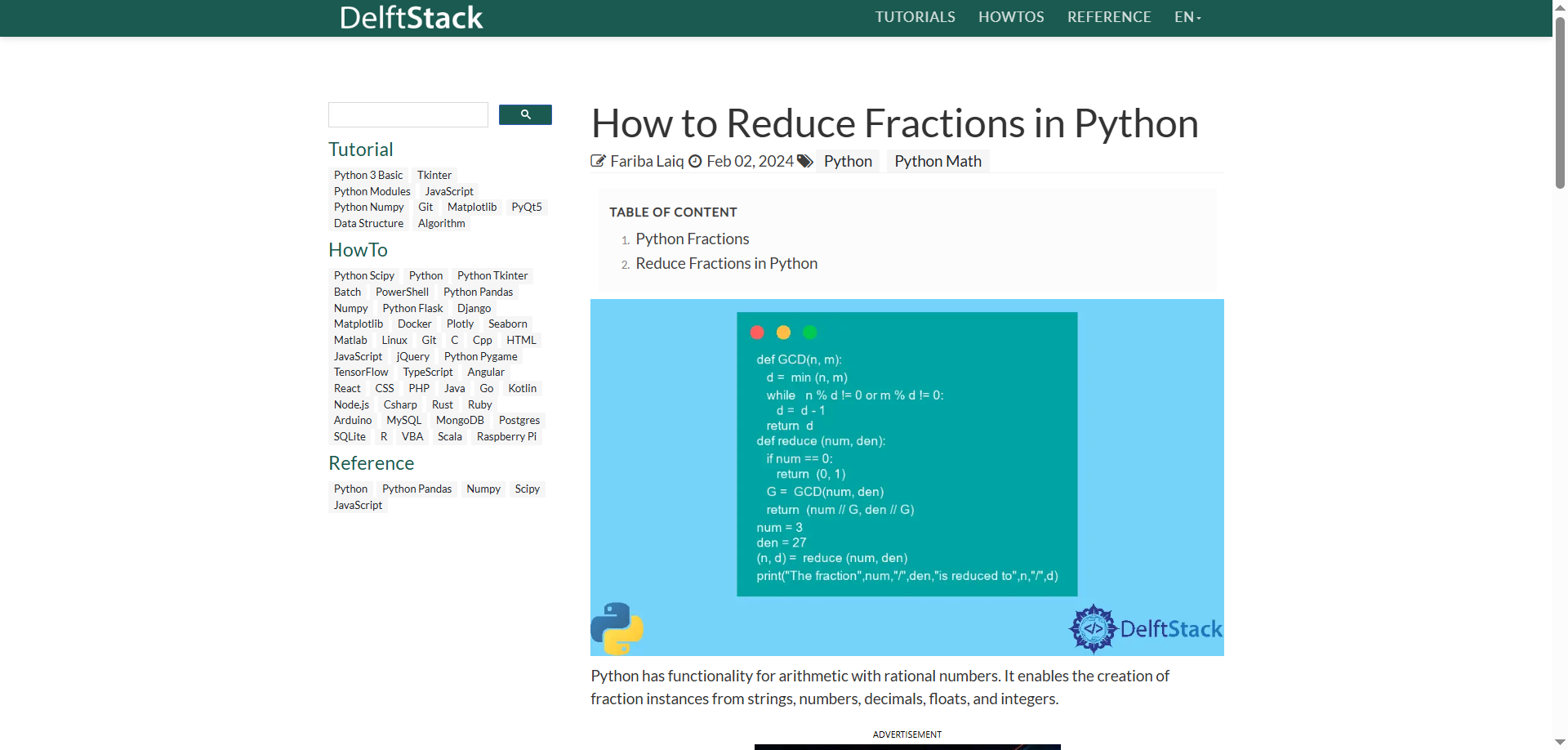The image size is (1568, 750).
Task: Select the Python 3 Basic tutorial link
Action: (x=367, y=176)
